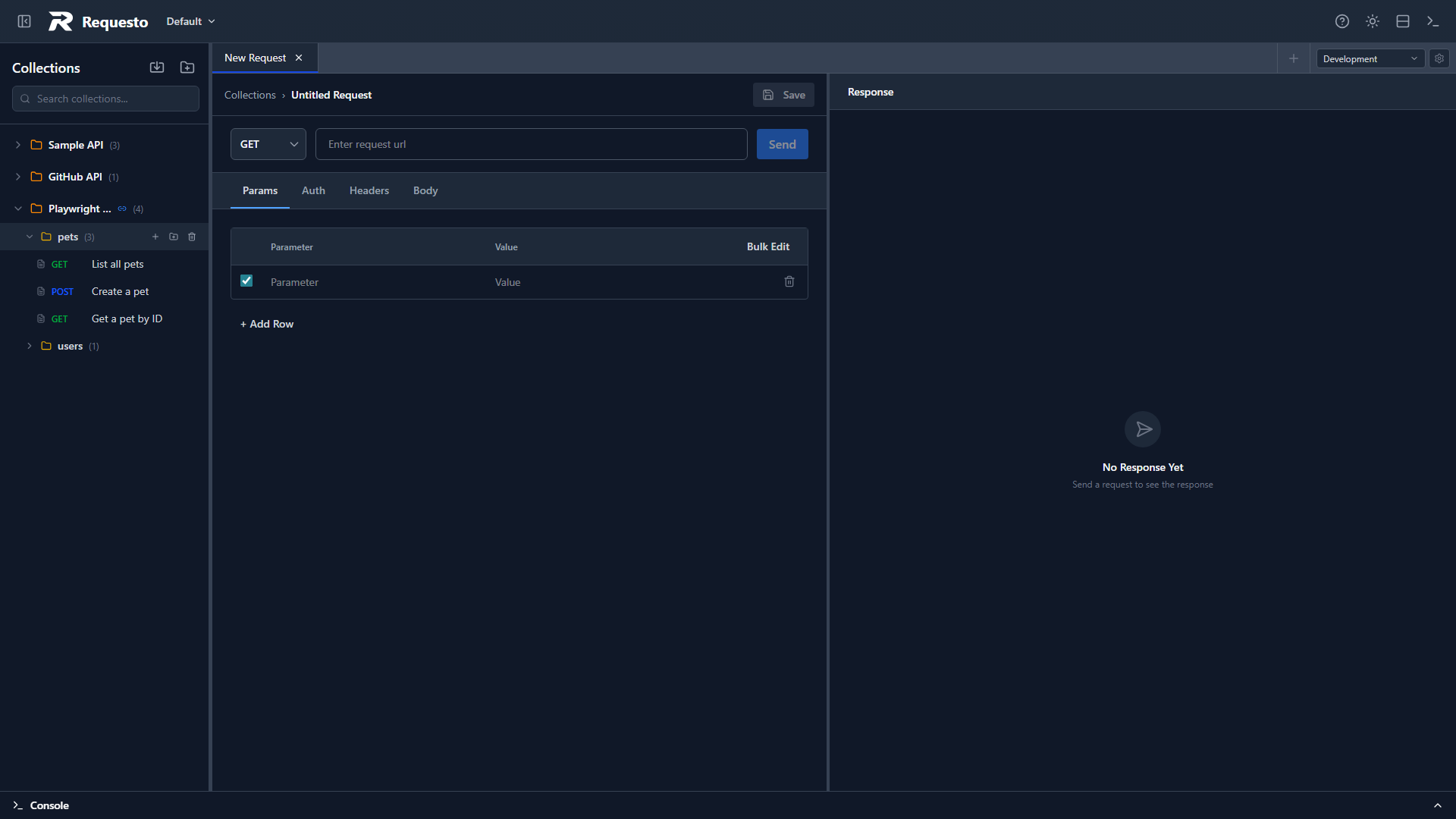Image resolution: width=1456 pixels, height=819 pixels.
Task: Click Add Row below the parameters table
Action: tap(266, 324)
